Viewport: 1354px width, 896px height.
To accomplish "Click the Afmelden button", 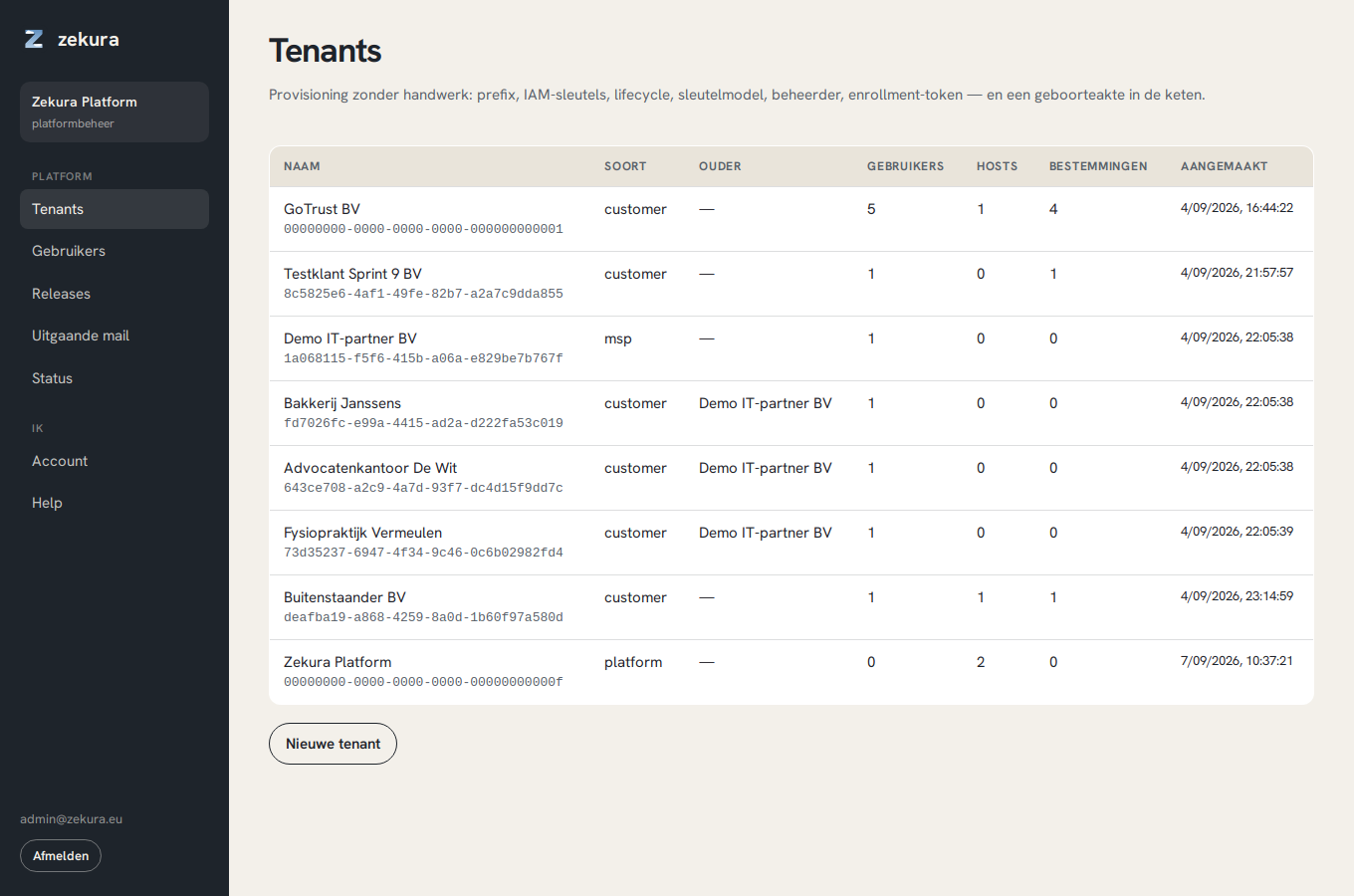I will click(x=61, y=856).
